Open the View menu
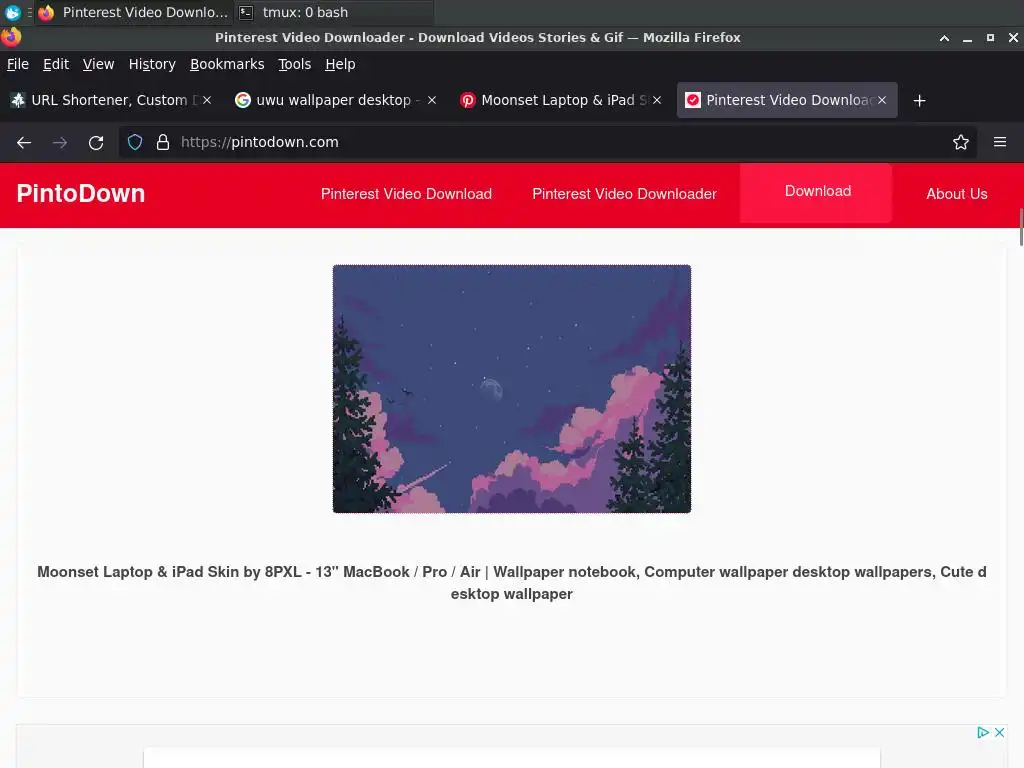 click(x=98, y=64)
